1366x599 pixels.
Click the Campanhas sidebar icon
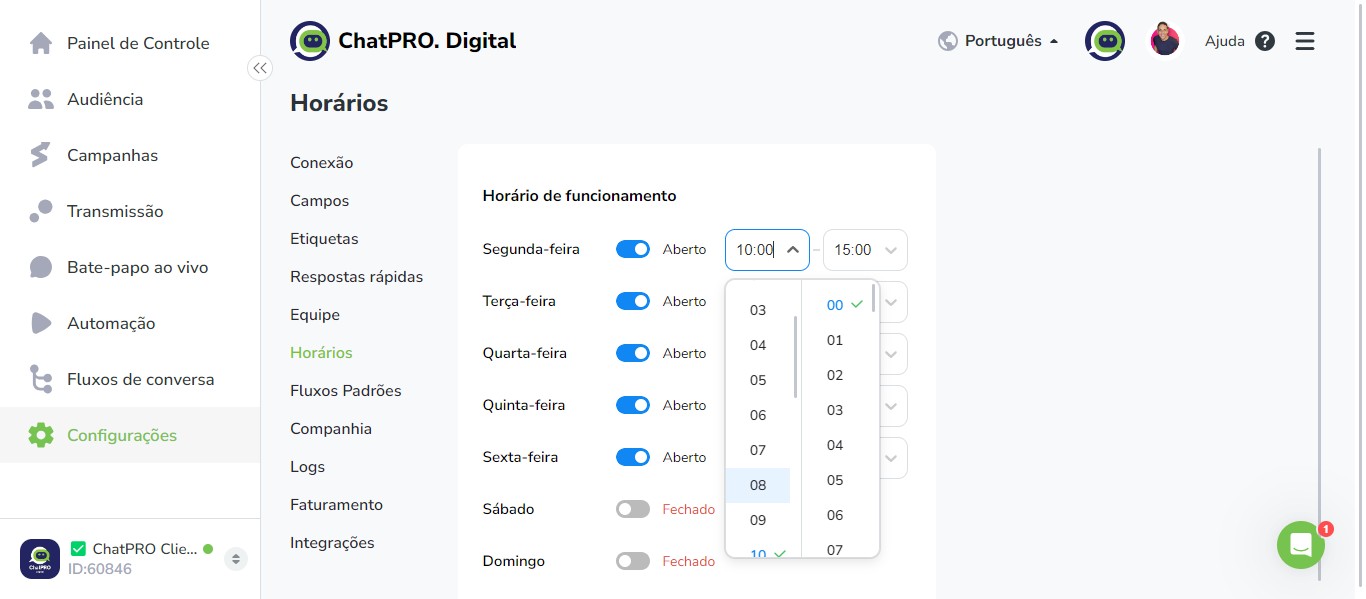[41, 155]
